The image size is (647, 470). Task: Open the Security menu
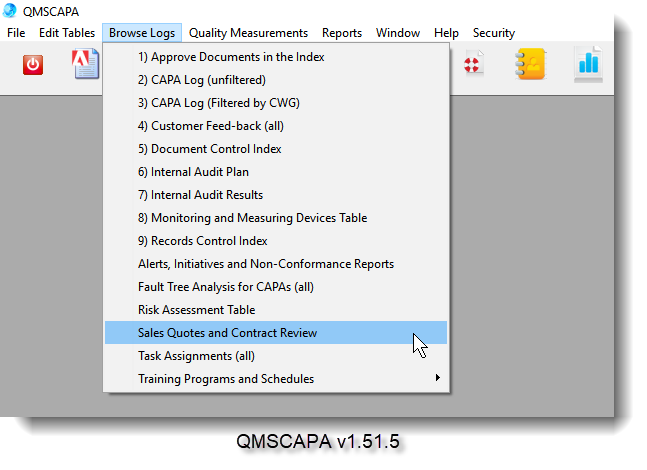click(x=493, y=33)
